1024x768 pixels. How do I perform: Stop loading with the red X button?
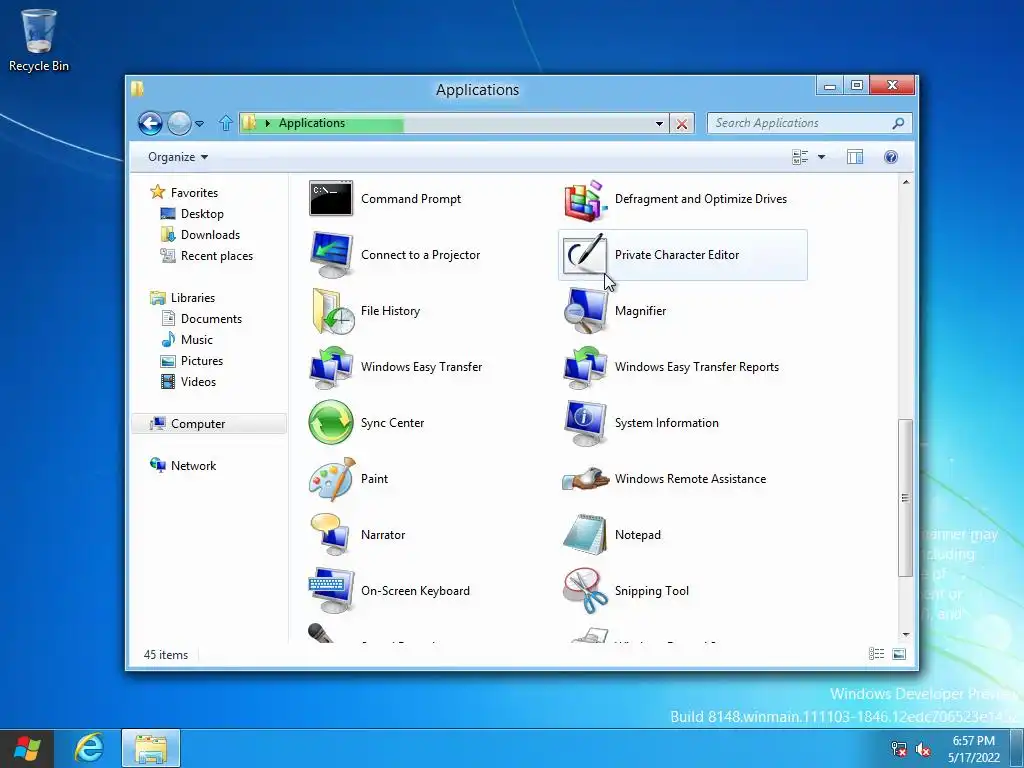[x=682, y=123]
